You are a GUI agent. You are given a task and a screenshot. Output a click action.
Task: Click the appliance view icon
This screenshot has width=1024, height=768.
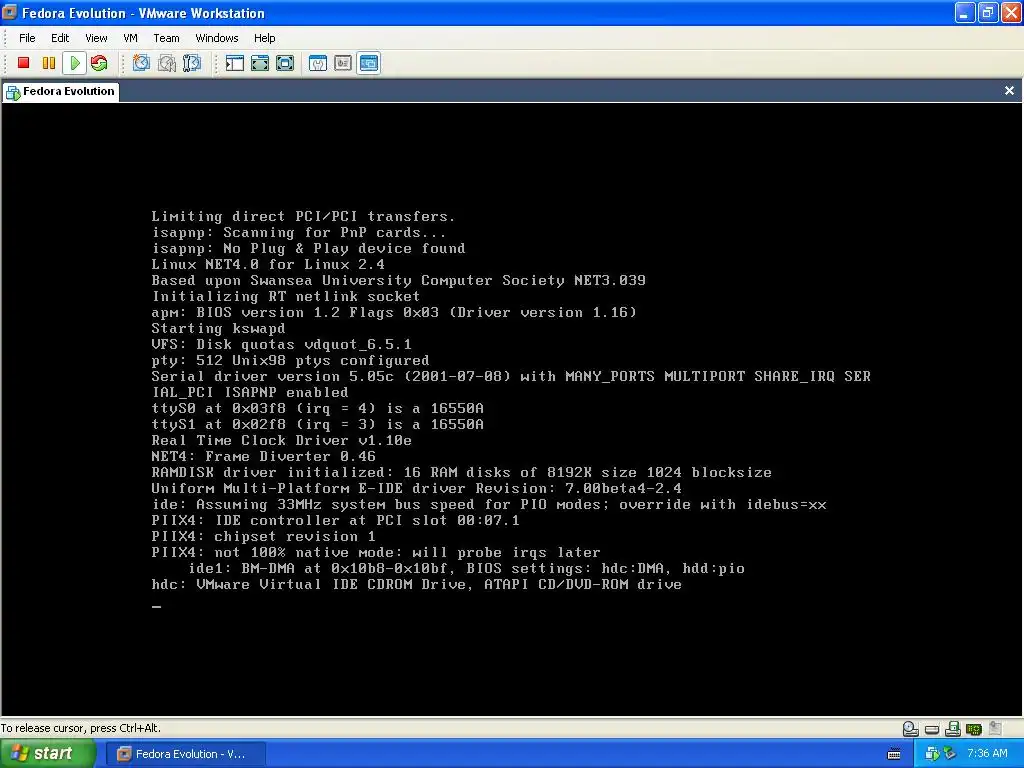[343, 63]
